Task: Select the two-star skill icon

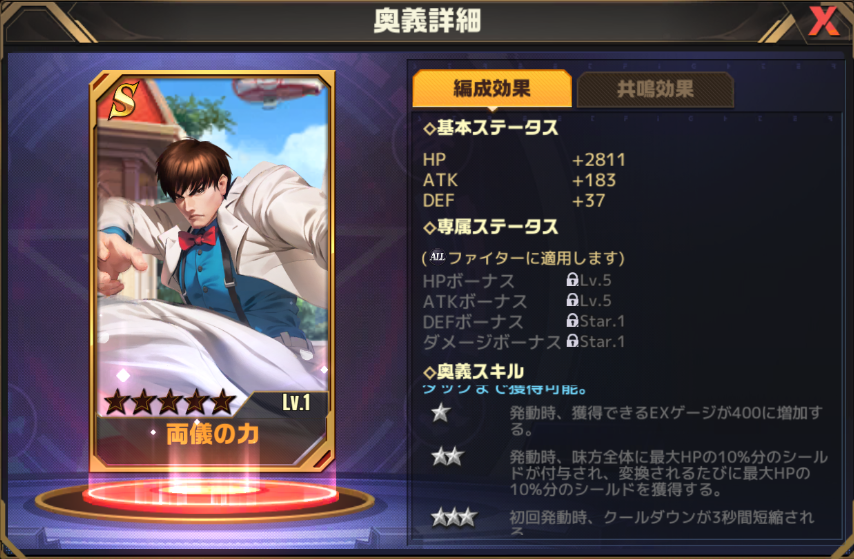Action: click(447, 457)
